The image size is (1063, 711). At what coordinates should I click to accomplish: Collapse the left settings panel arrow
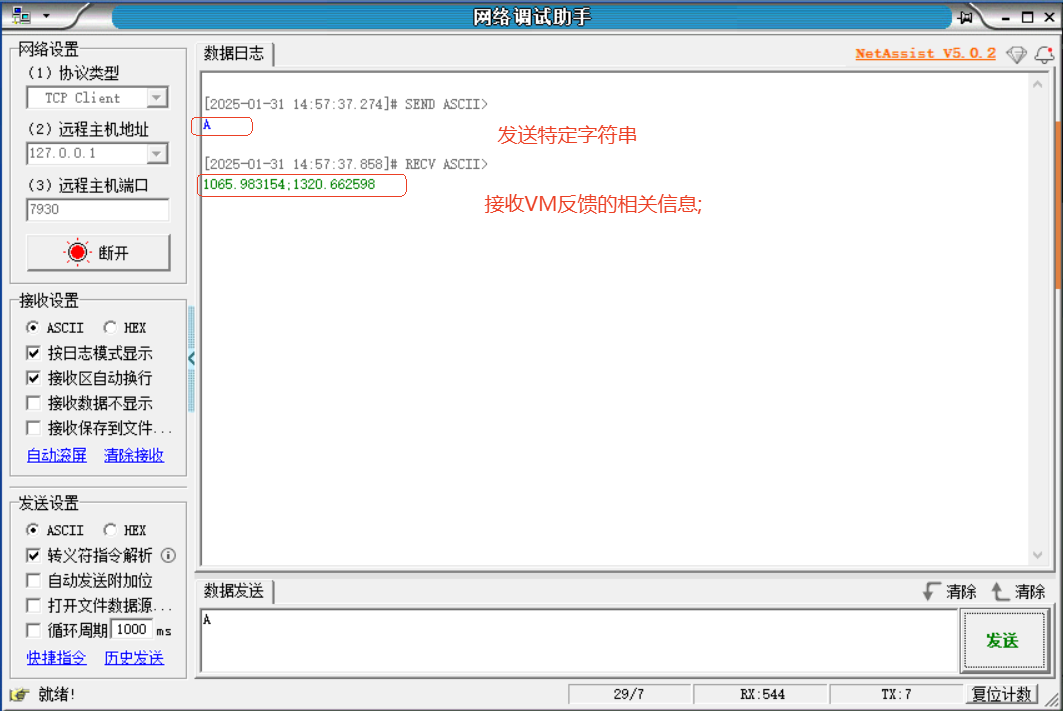pos(191,359)
